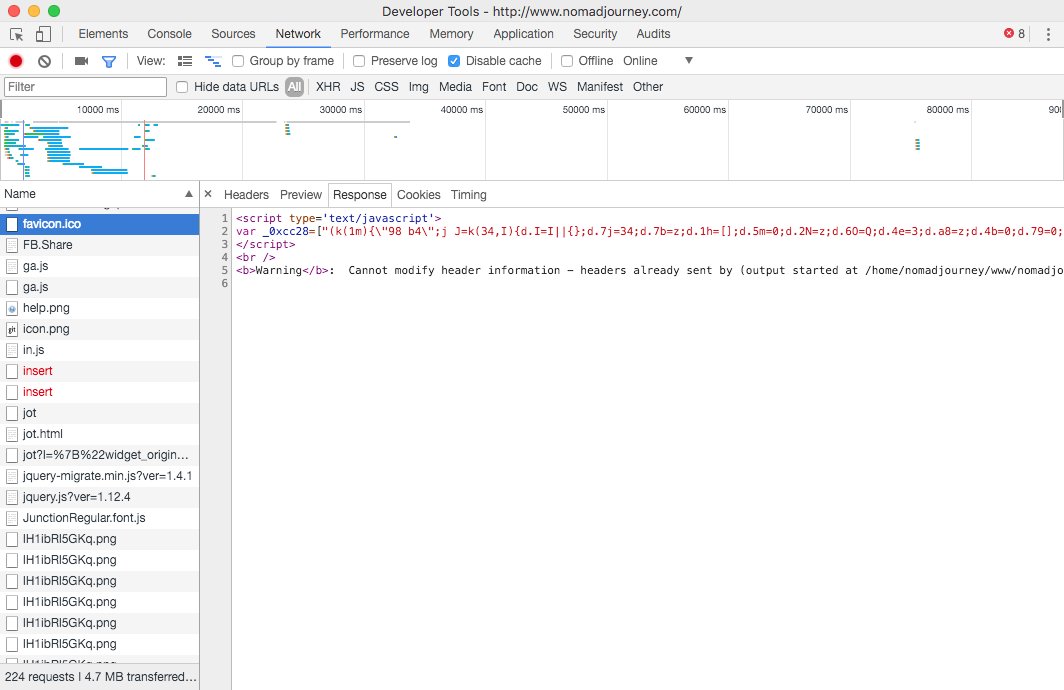Open the red error count indicator
The height and width of the screenshot is (690, 1064).
[1014, 34]
